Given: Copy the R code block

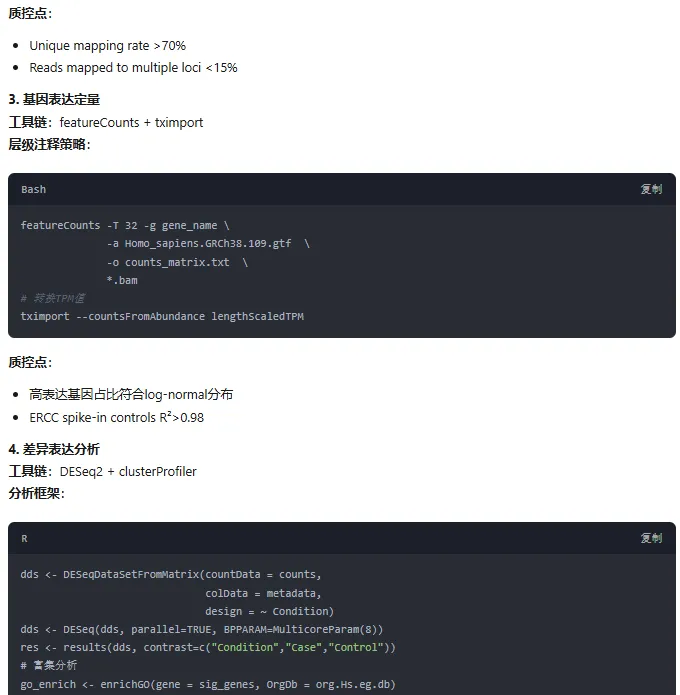Looking at the screenshot, I should 650,538.
